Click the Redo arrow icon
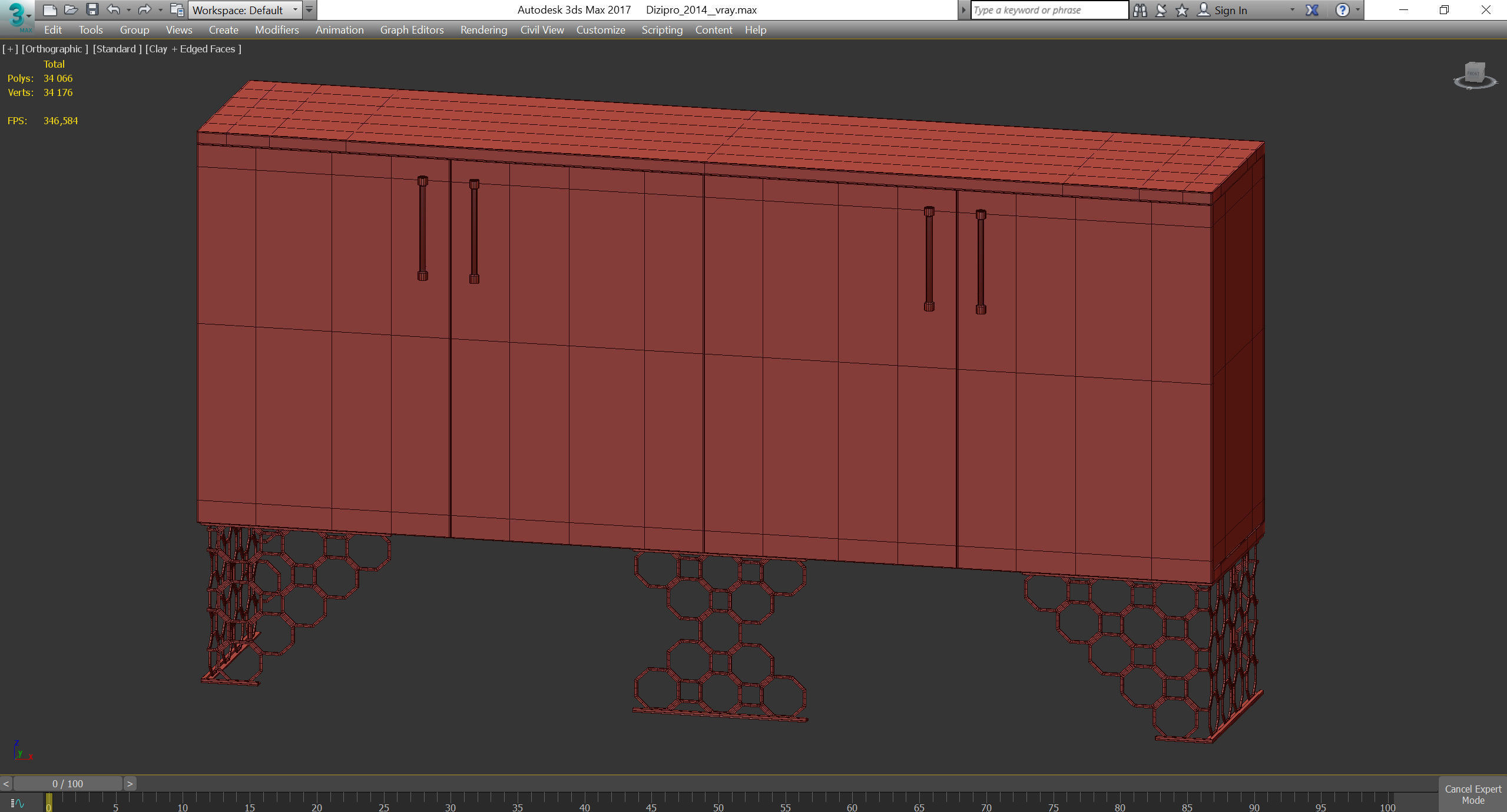1507x812 pixels. click(144, 10)
